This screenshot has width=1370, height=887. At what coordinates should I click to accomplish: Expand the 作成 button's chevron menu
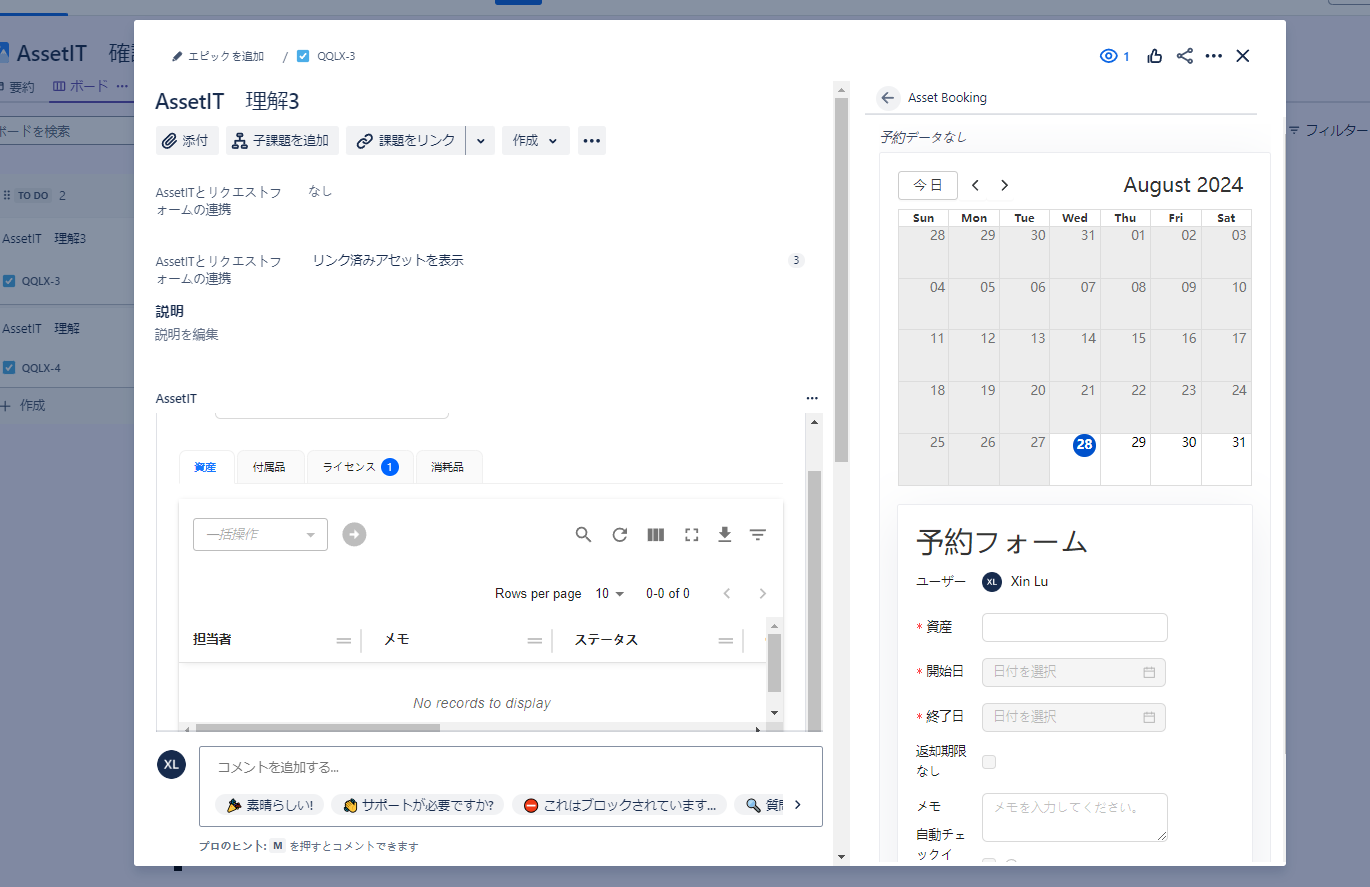point(553,140)
